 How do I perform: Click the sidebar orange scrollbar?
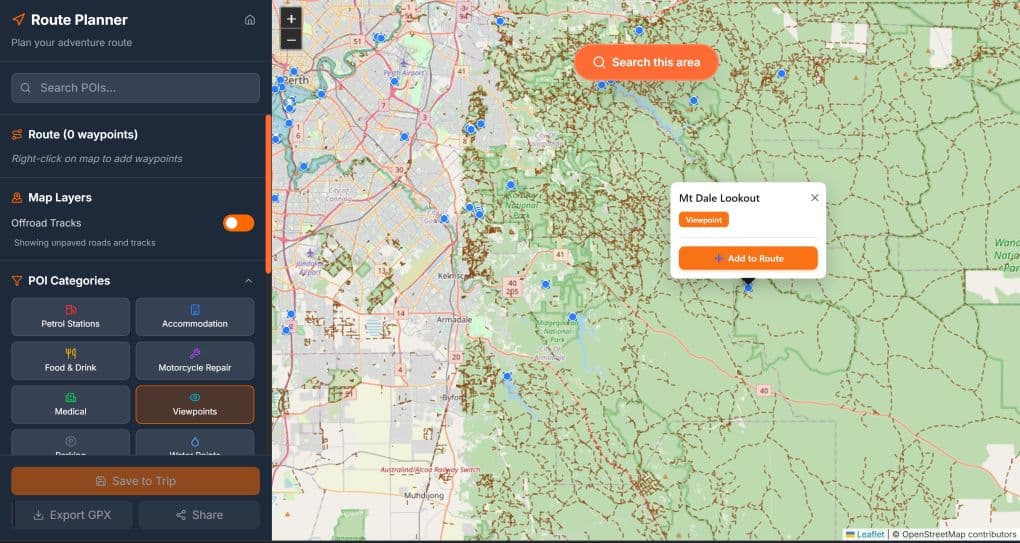click(x=268, y=194)
